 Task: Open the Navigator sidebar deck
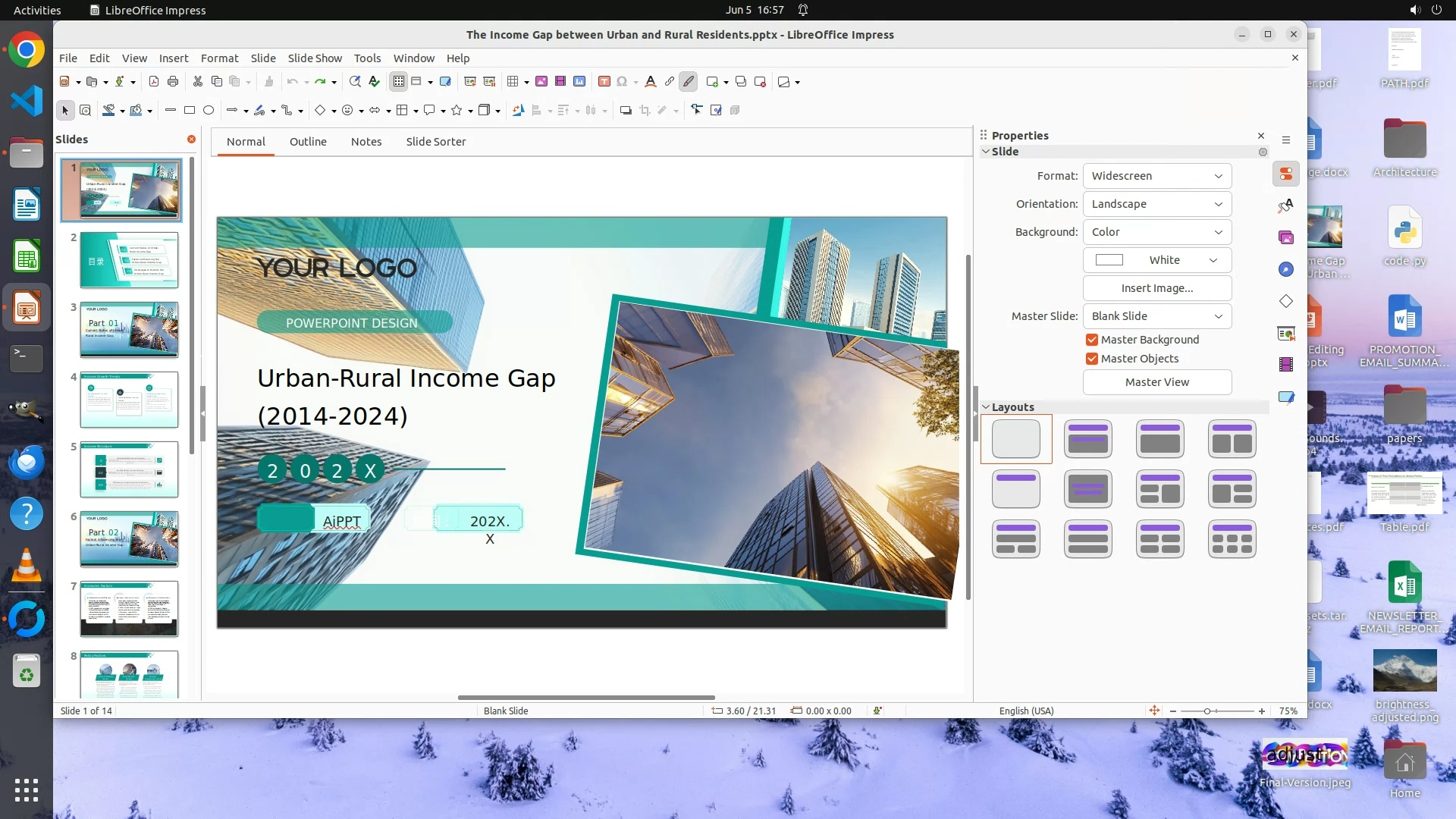pos(1286,269)
